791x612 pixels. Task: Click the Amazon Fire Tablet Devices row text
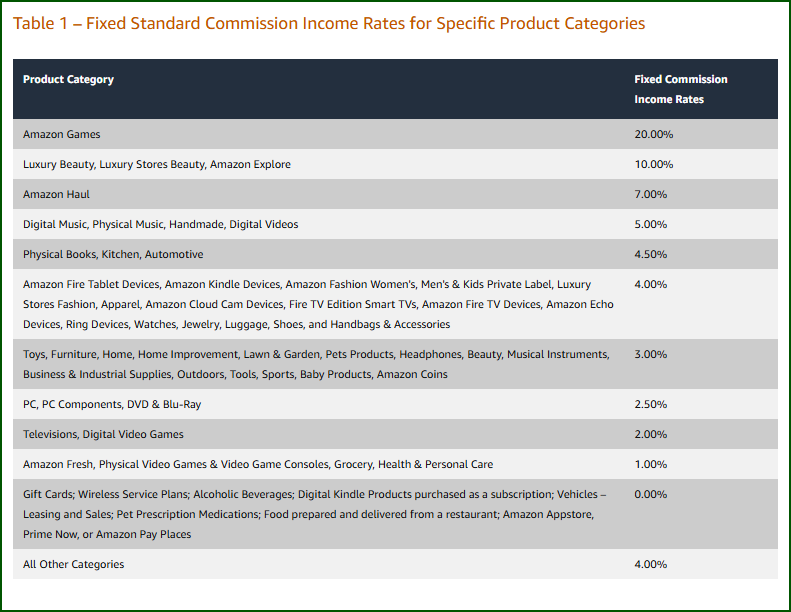[x=318, y=304]
